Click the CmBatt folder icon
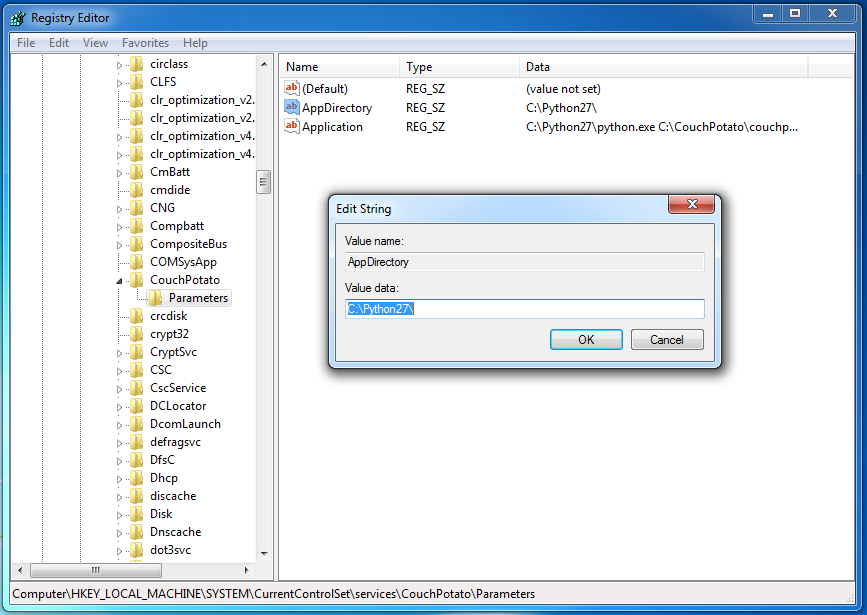 point(137,172)
